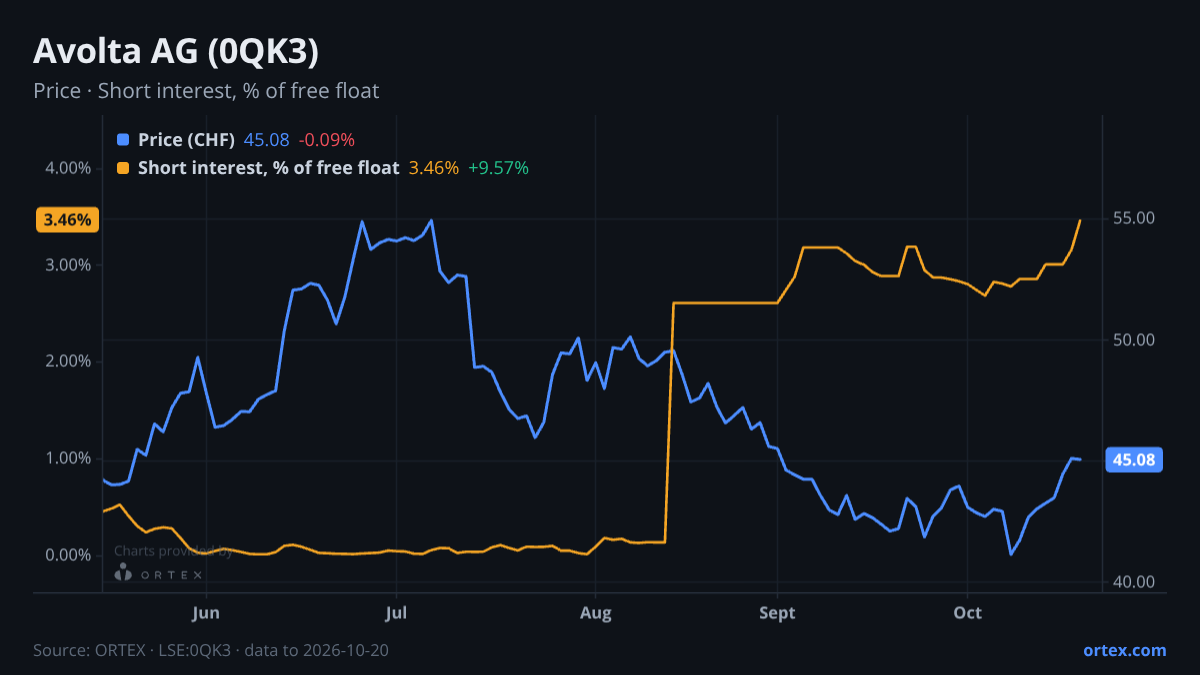Click the 1.00% left axis label
This screenshot has width=1200, height=675.
pos(69,458)
